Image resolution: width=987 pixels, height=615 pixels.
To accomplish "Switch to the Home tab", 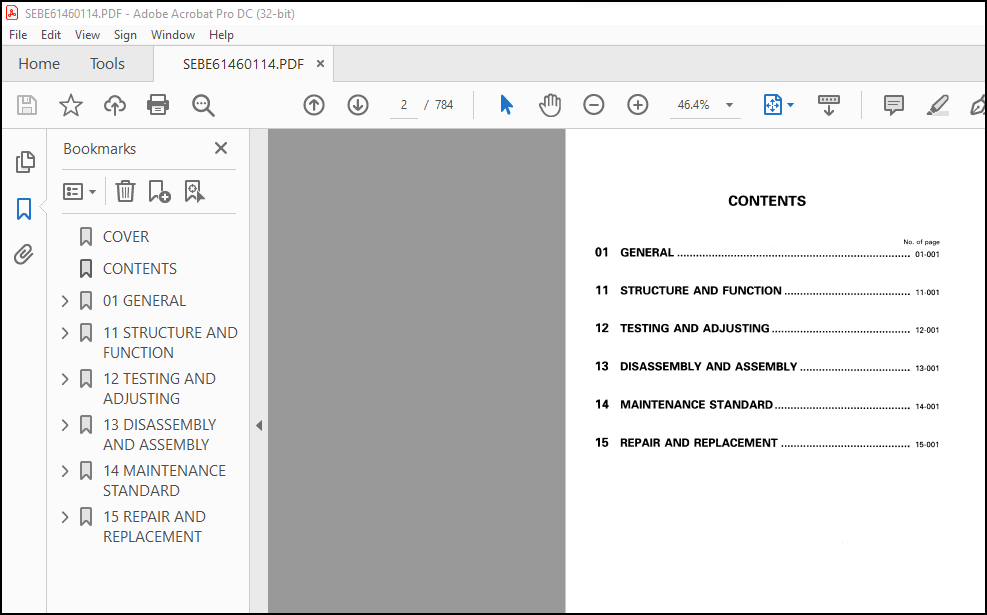I will pyautogui.click(x=39, y=64).
